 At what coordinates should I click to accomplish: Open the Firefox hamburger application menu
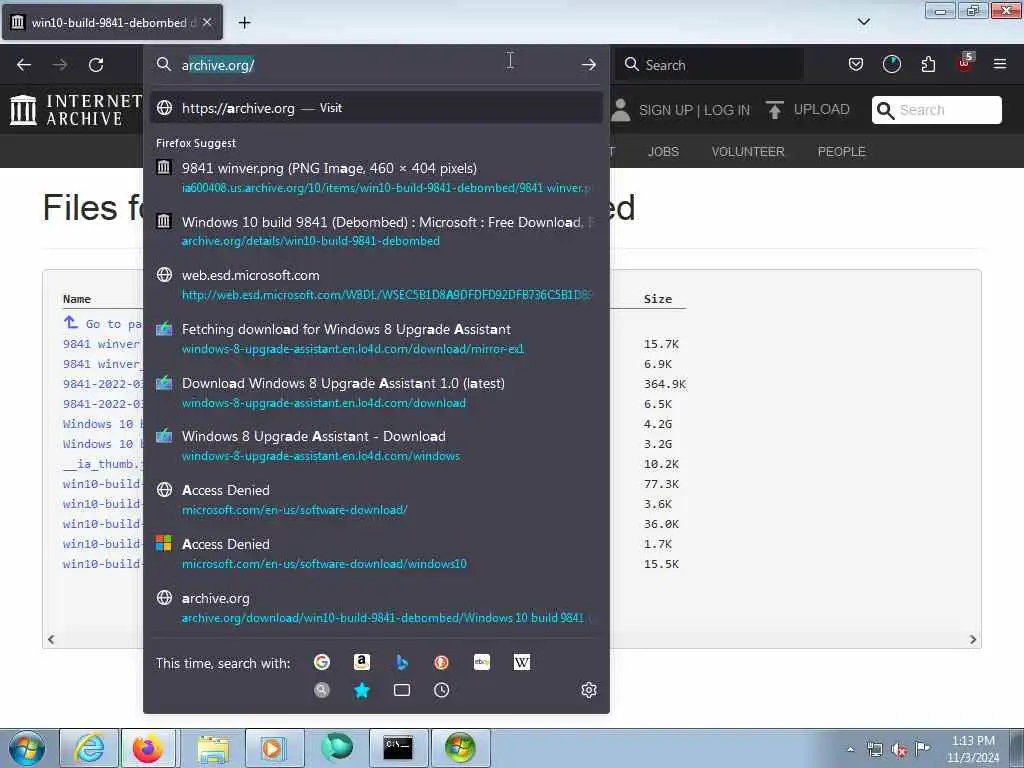point(1000,64)
